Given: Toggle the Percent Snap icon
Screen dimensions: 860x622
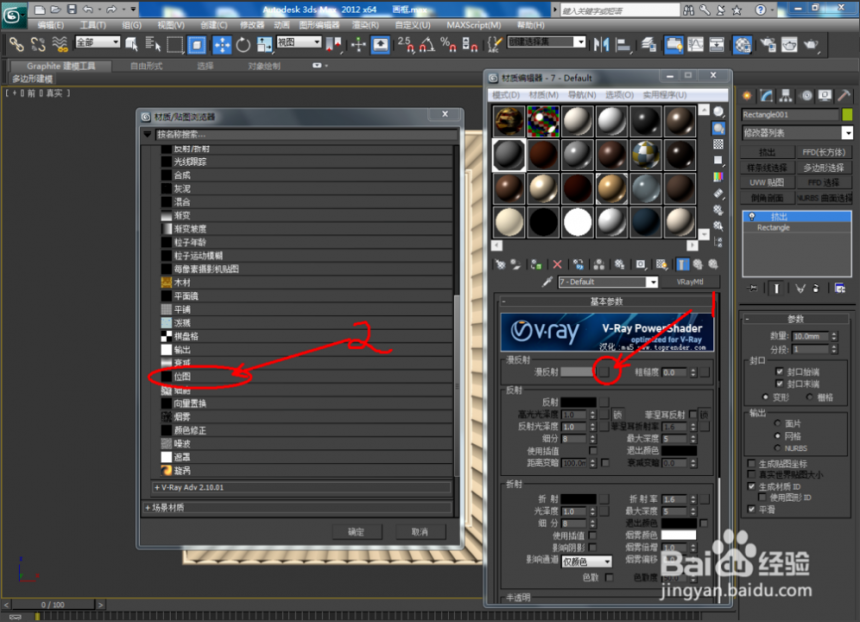Looking at the screenshot, I should click(x=448, y=44).
